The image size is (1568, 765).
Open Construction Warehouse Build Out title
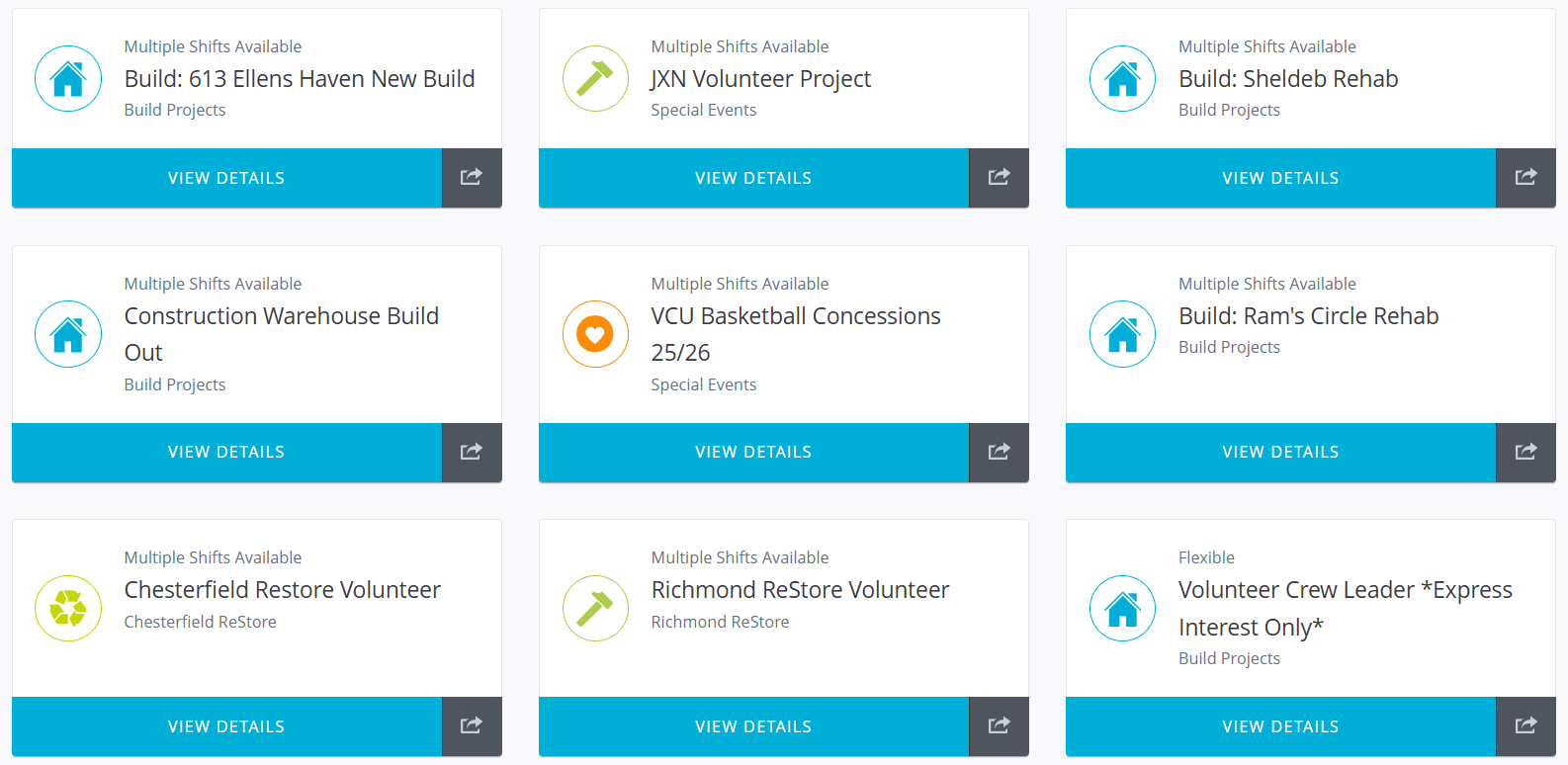[x=281, y=316]
